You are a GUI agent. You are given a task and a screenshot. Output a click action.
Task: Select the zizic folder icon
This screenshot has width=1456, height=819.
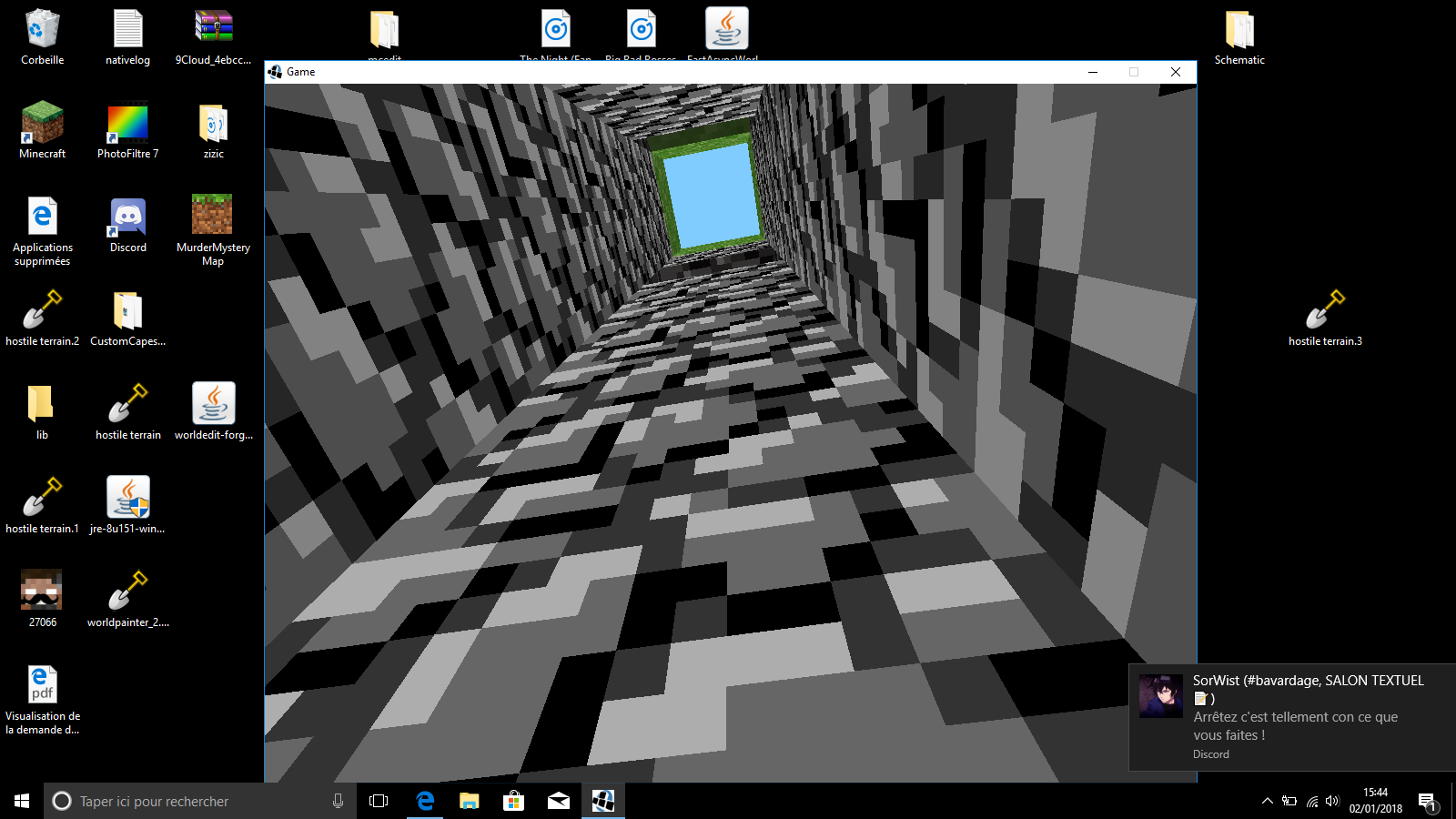213,123
